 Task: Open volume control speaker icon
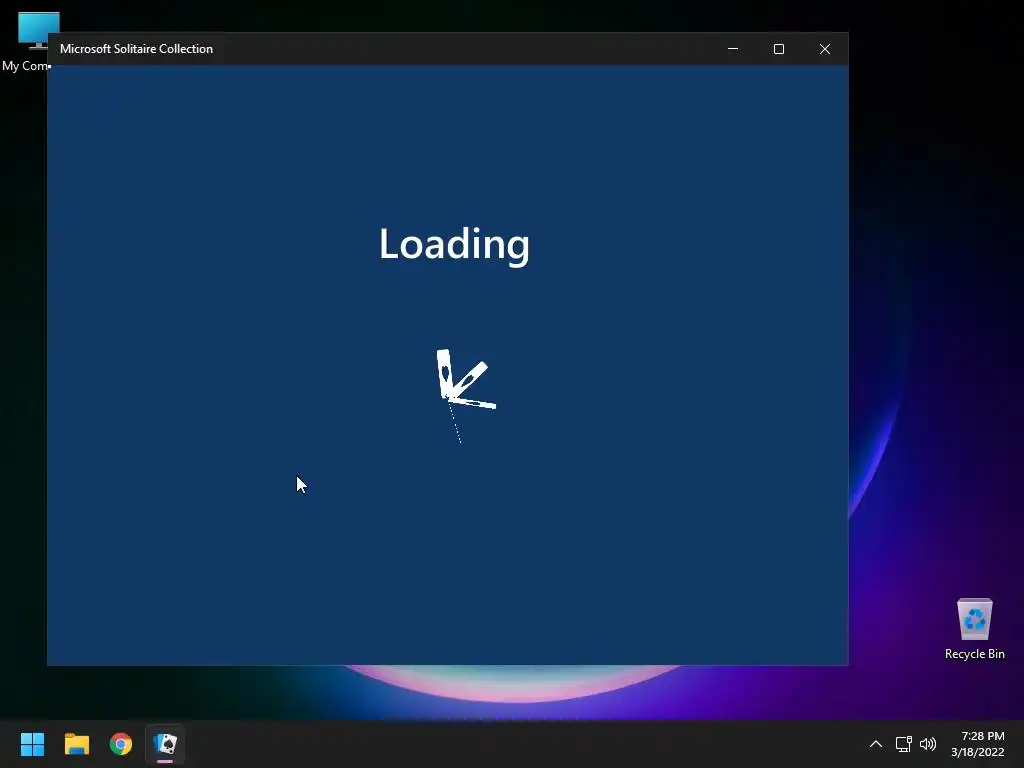click(927, 744)
